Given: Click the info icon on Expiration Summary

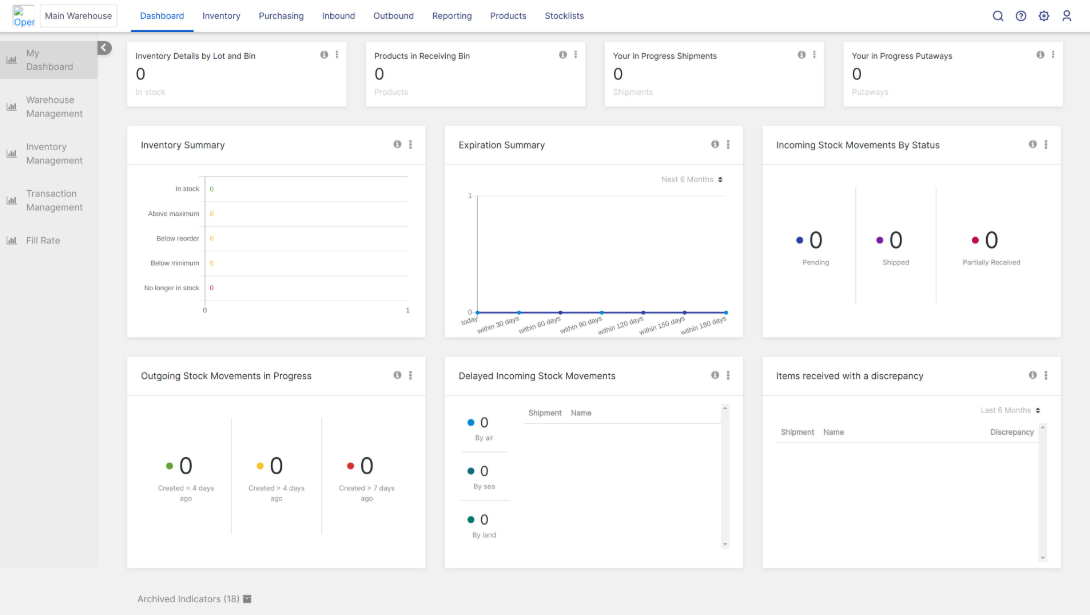Looking at the screenshot, I should (715, 145).
